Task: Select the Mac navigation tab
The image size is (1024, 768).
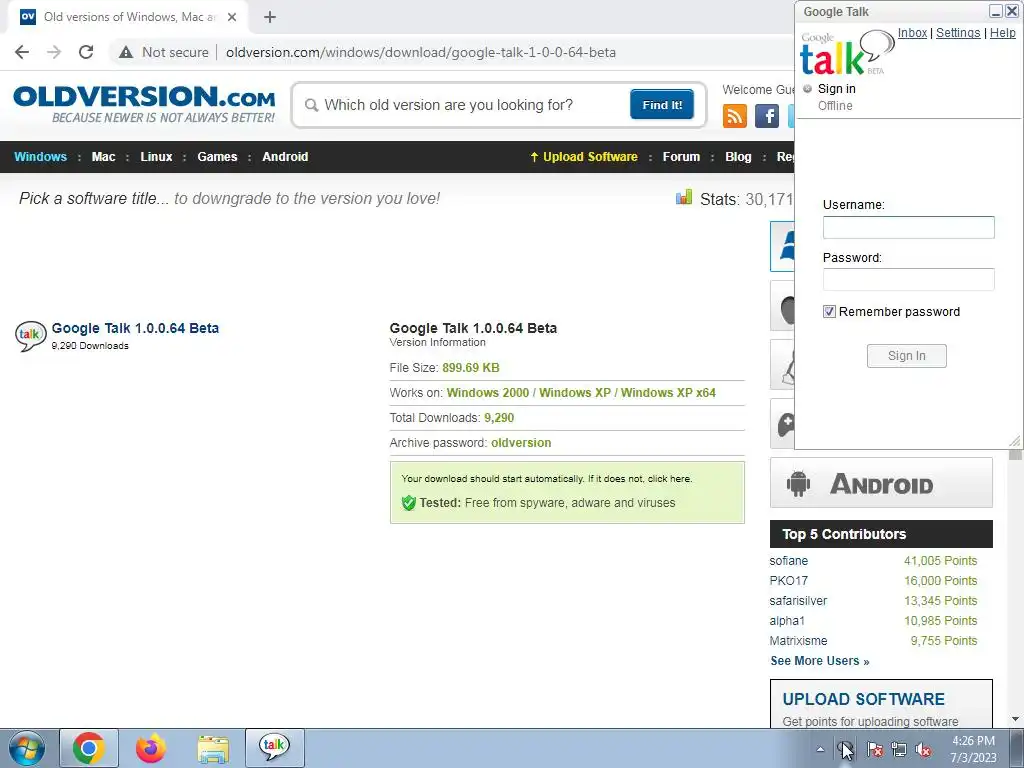Action: [x=103, y=157]
